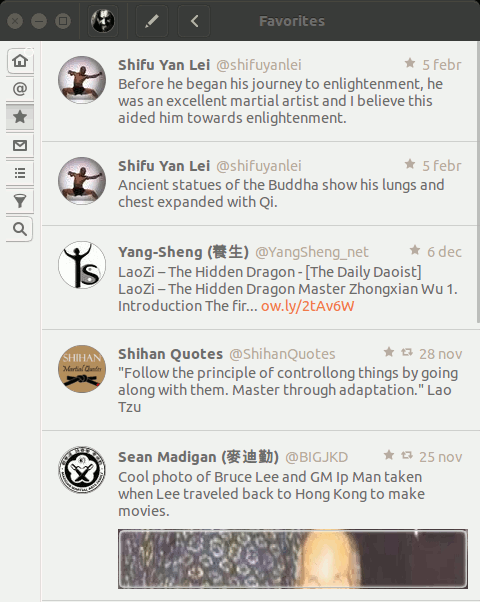This screenshot has width=480, height=602.
Task: Toggle favorite star on first Shifu Yan Lei tweet
Action: click(x=410, y=63)
